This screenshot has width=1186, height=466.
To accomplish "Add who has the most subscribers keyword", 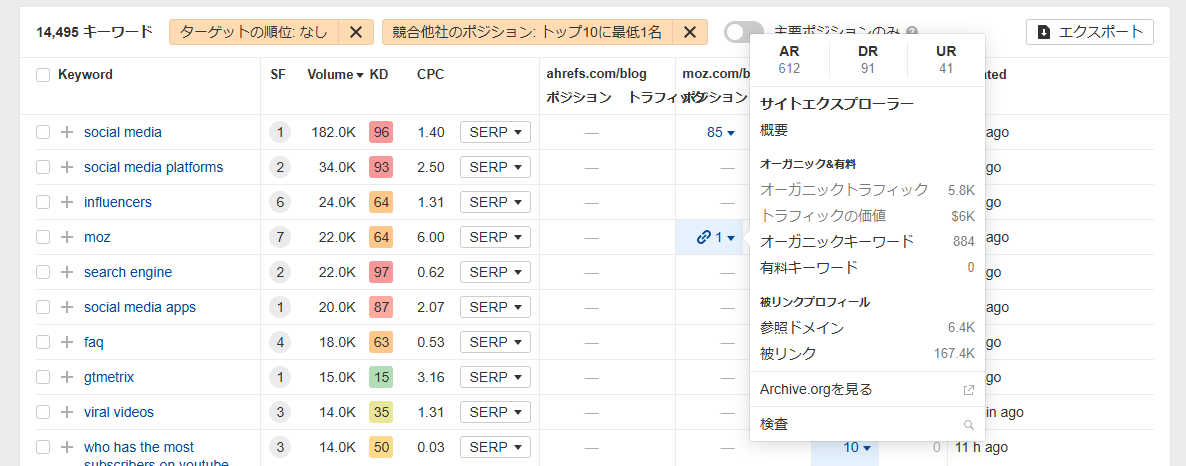I will pyautogui.click(x=67, y=447).
